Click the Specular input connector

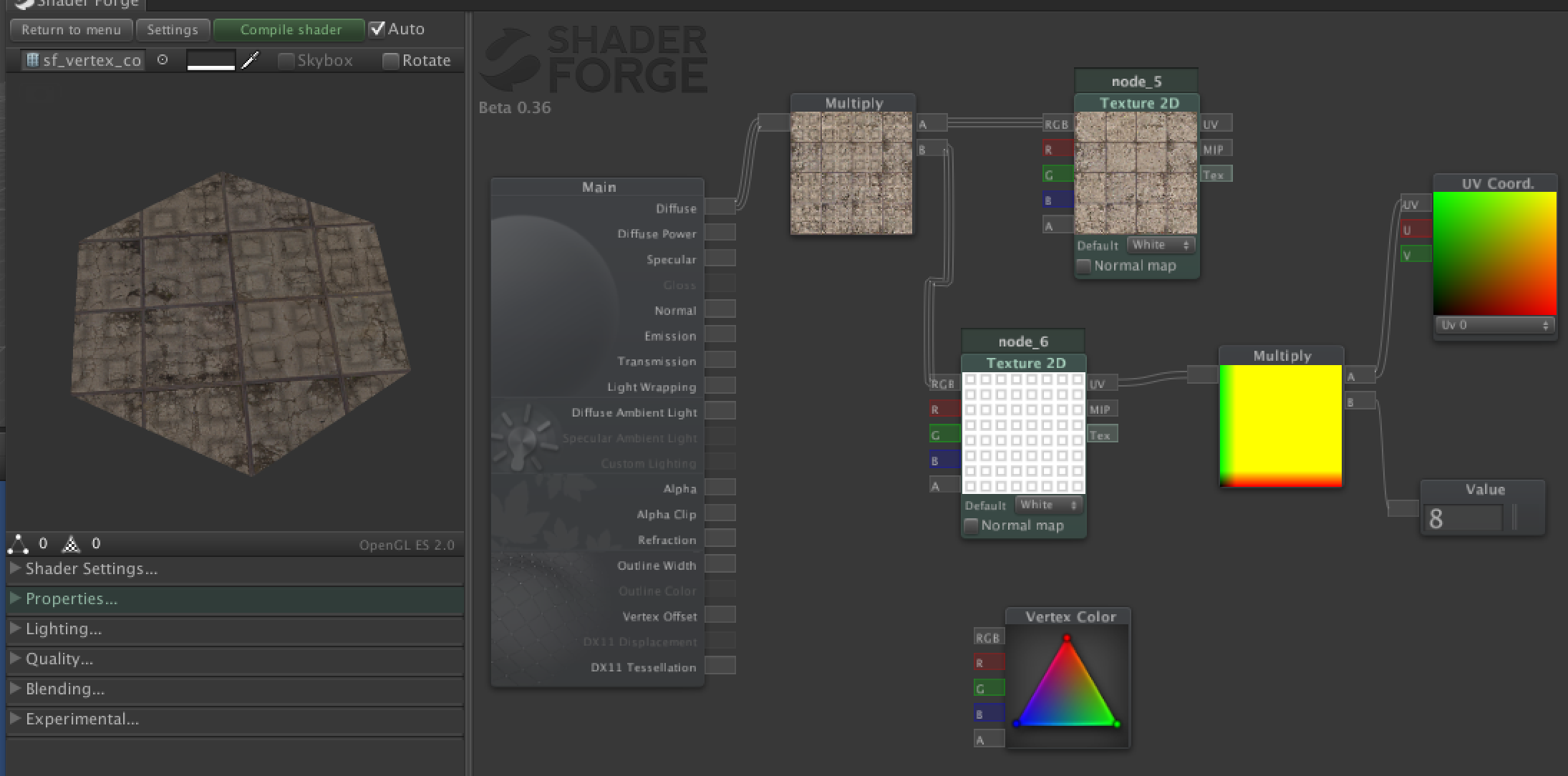point(720,258)
